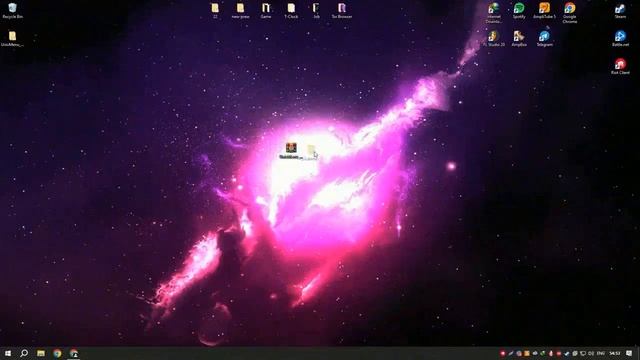Select the 'Job' desktop icon
The image size is (640, 360).
click(316, 11)
